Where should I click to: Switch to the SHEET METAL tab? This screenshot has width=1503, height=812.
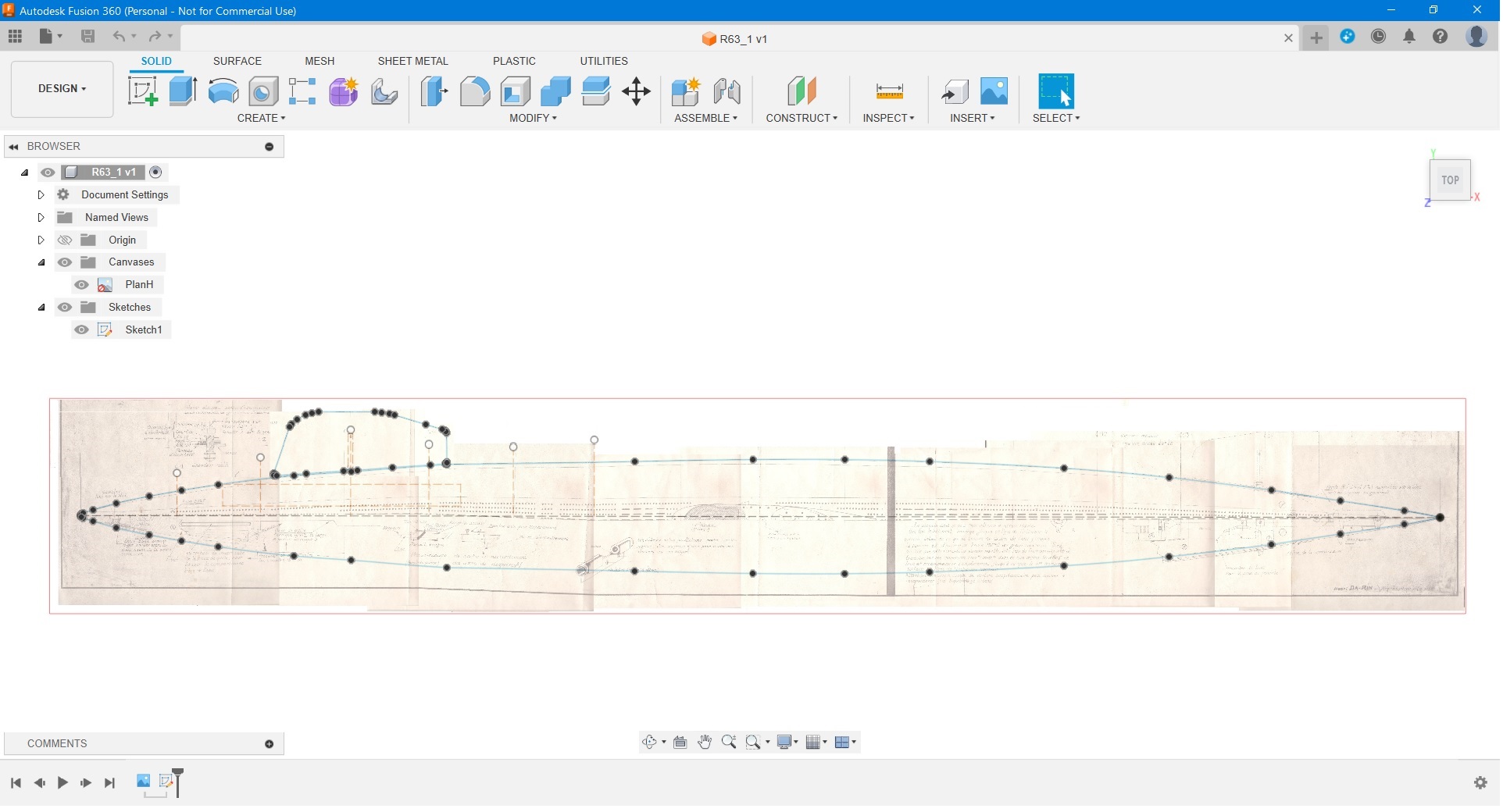point(413,61)
